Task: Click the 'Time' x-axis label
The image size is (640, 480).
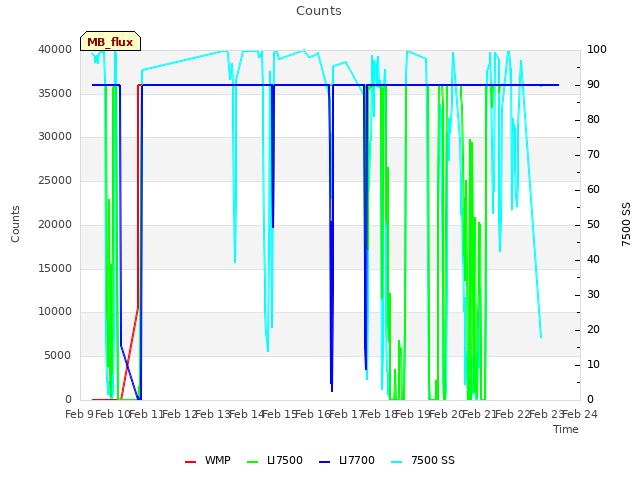Action: [x=566, y=429]
